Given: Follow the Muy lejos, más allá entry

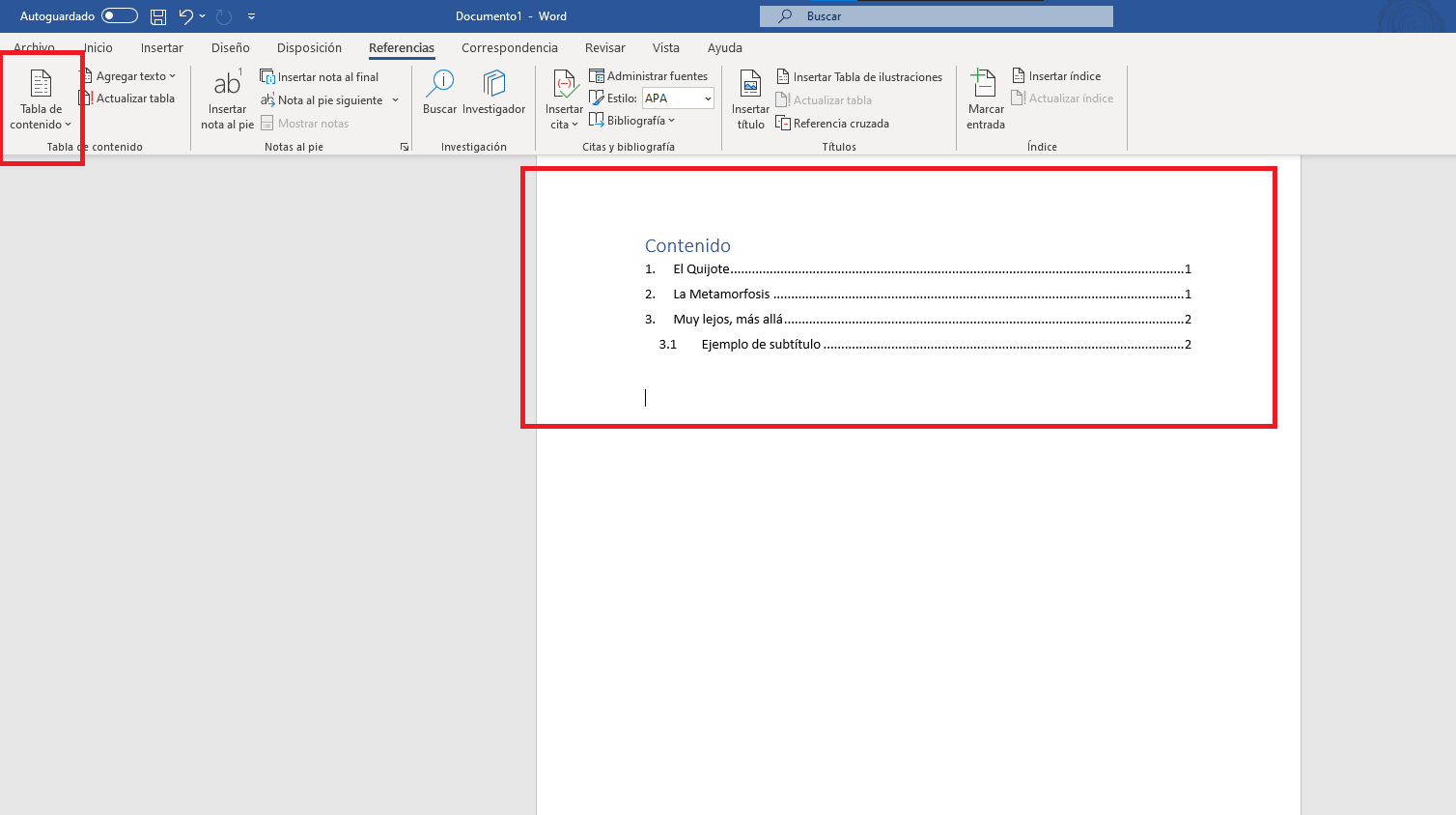Looking at the screenshot, I should point(918,320).
